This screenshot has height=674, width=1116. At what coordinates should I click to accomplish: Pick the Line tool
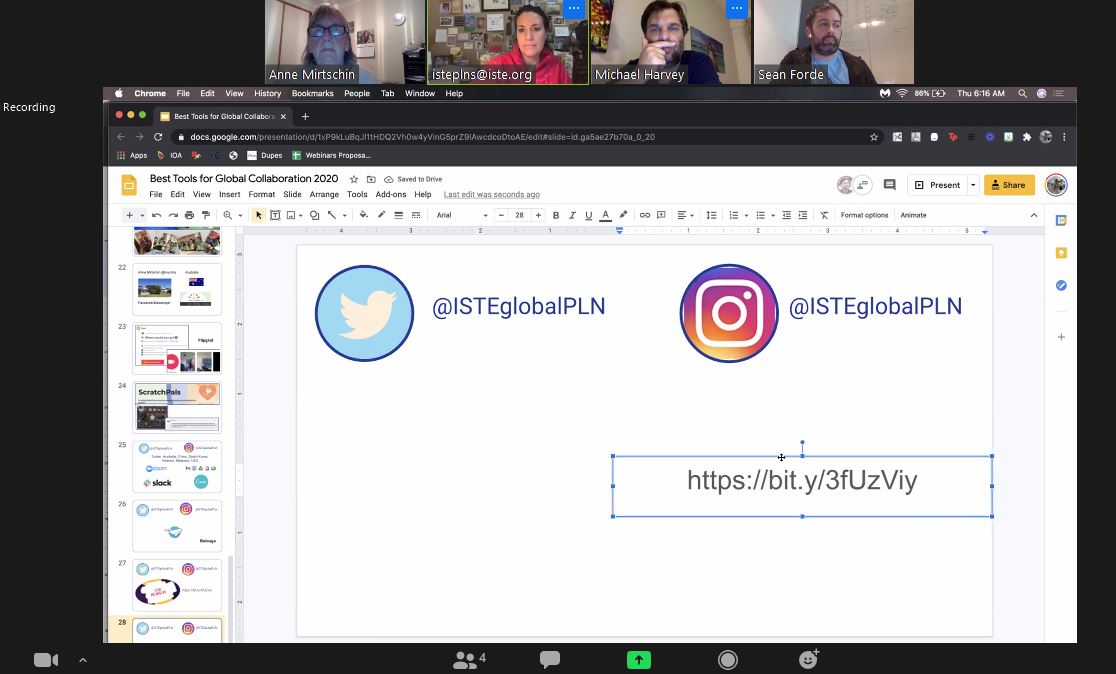click(332, 215)
